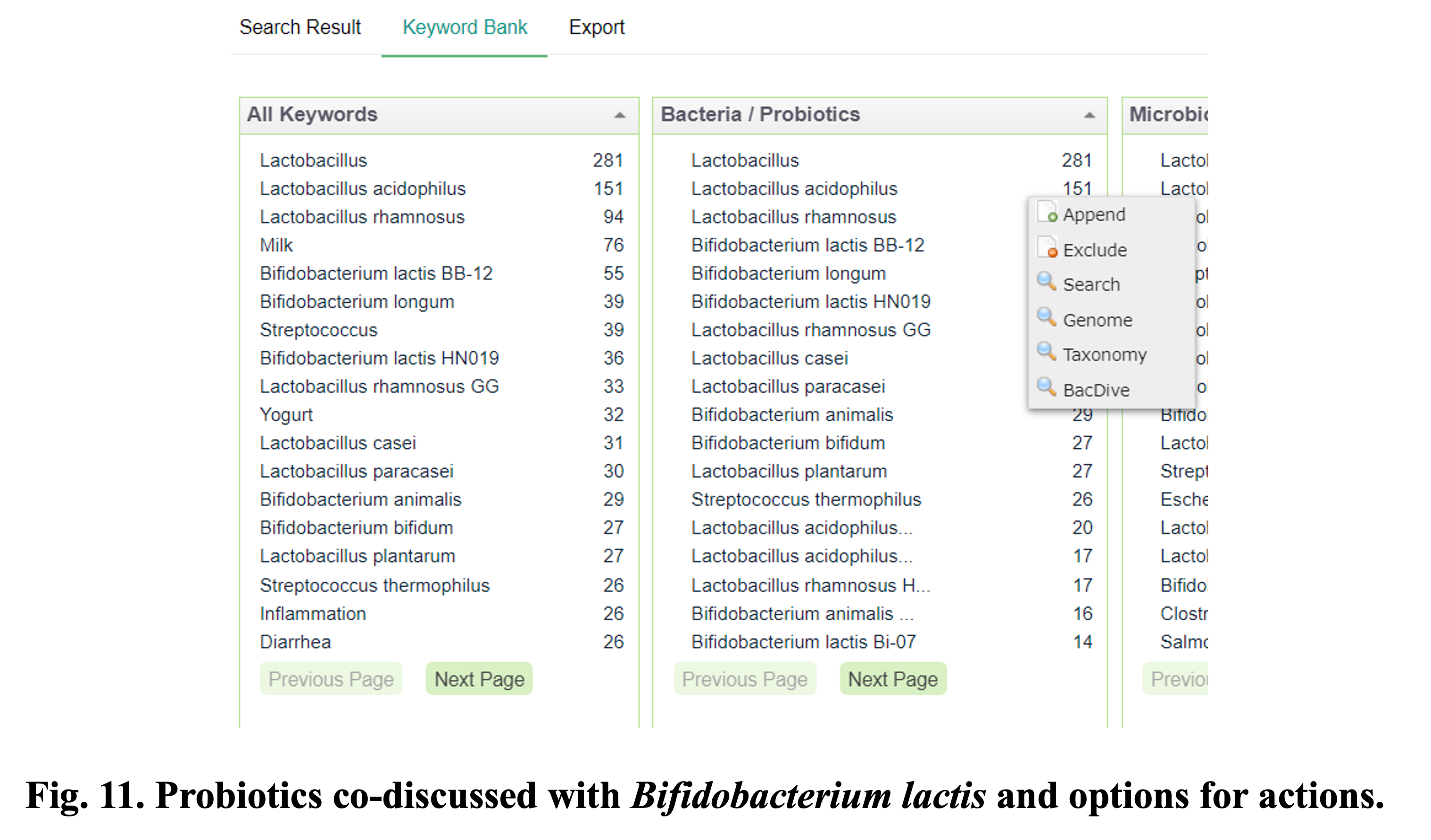Click the Append document icon
The height and width of the screenshot is (840, 1431).
(x=1047, y=212)
